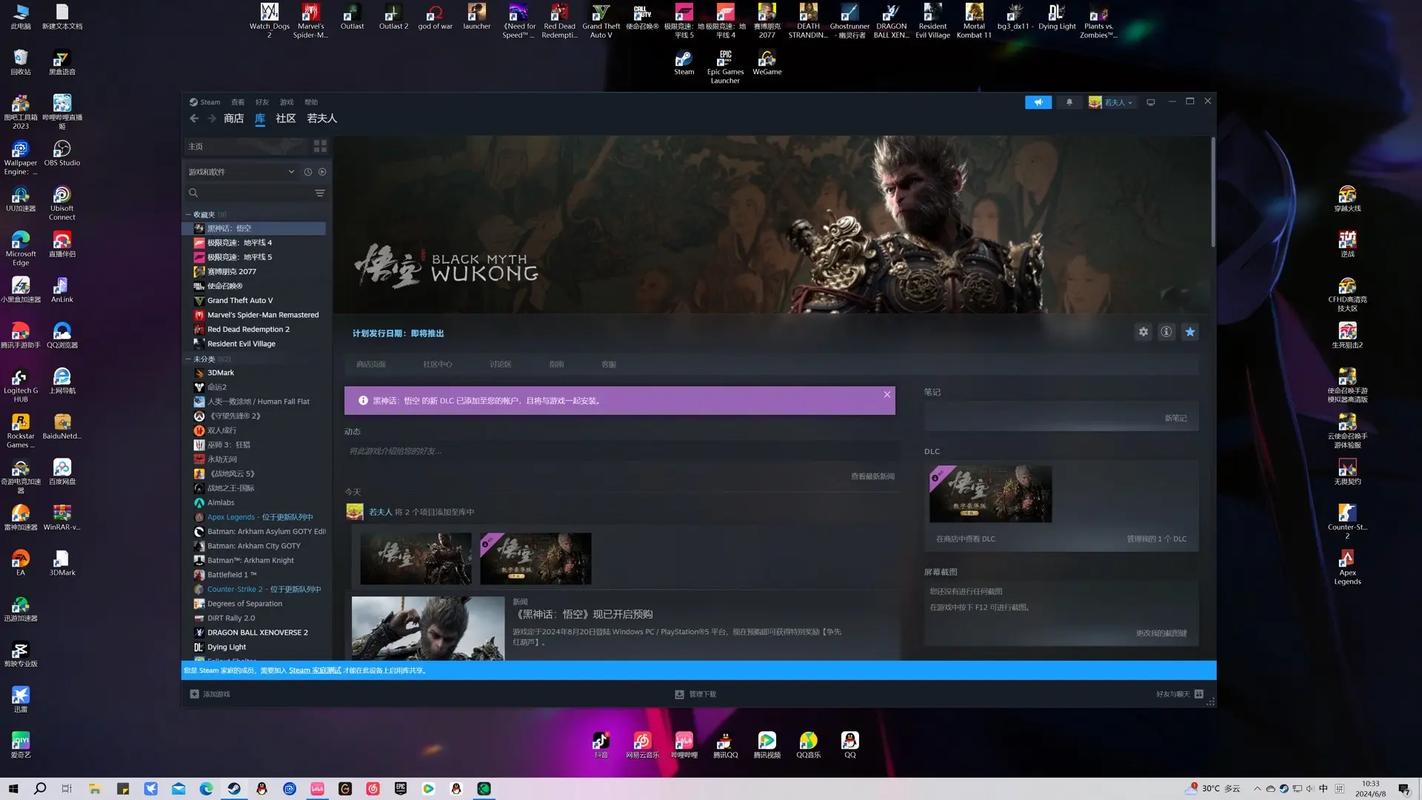Open Dying Light desktop shortcut

click(x=1057, y=17)
